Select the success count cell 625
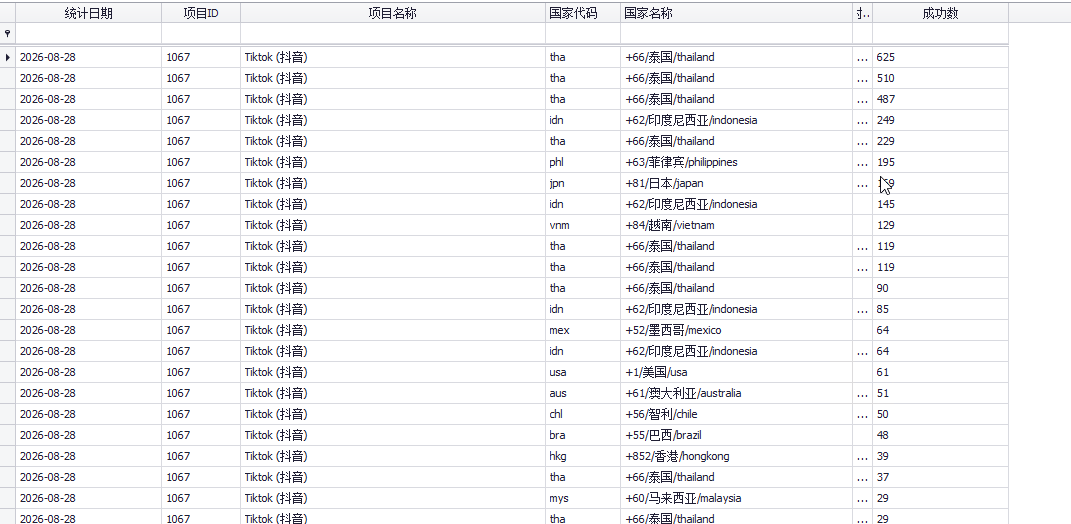The width and height of the screenshot is (1071, 524). [x=941, y=57]
